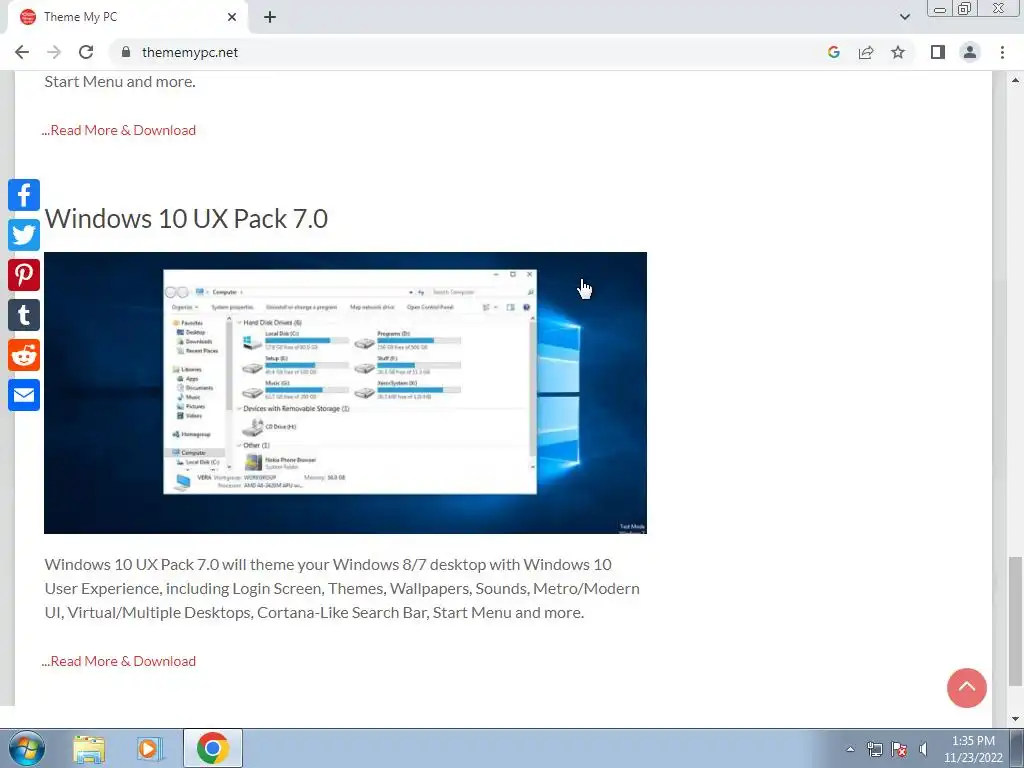Click paragraph starting 'Windows 10 UX Pack 7.0 will theme'
This screenshot has height=768, width=1024.
(x=342, y=588)
